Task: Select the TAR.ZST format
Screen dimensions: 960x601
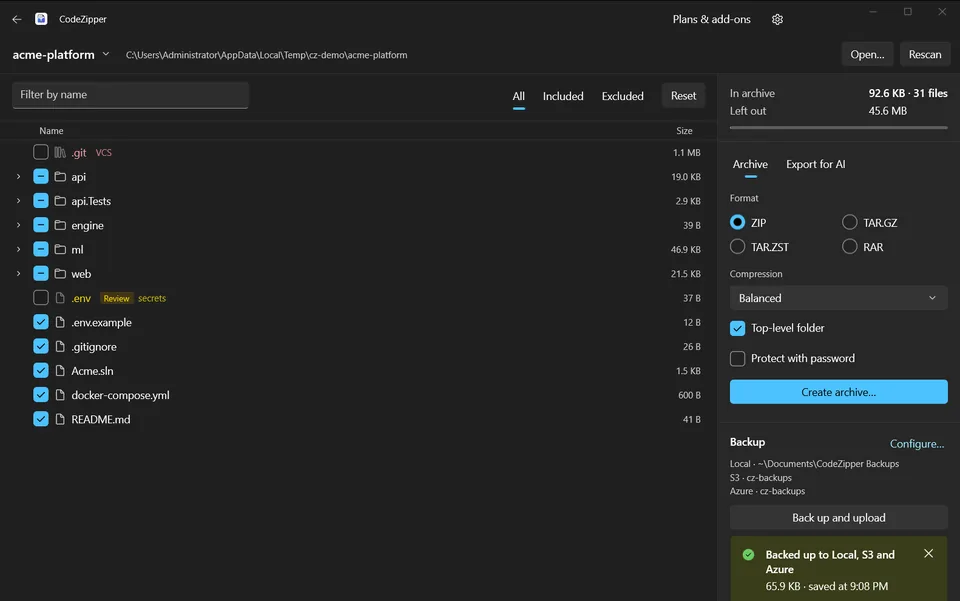Action: 737,247
